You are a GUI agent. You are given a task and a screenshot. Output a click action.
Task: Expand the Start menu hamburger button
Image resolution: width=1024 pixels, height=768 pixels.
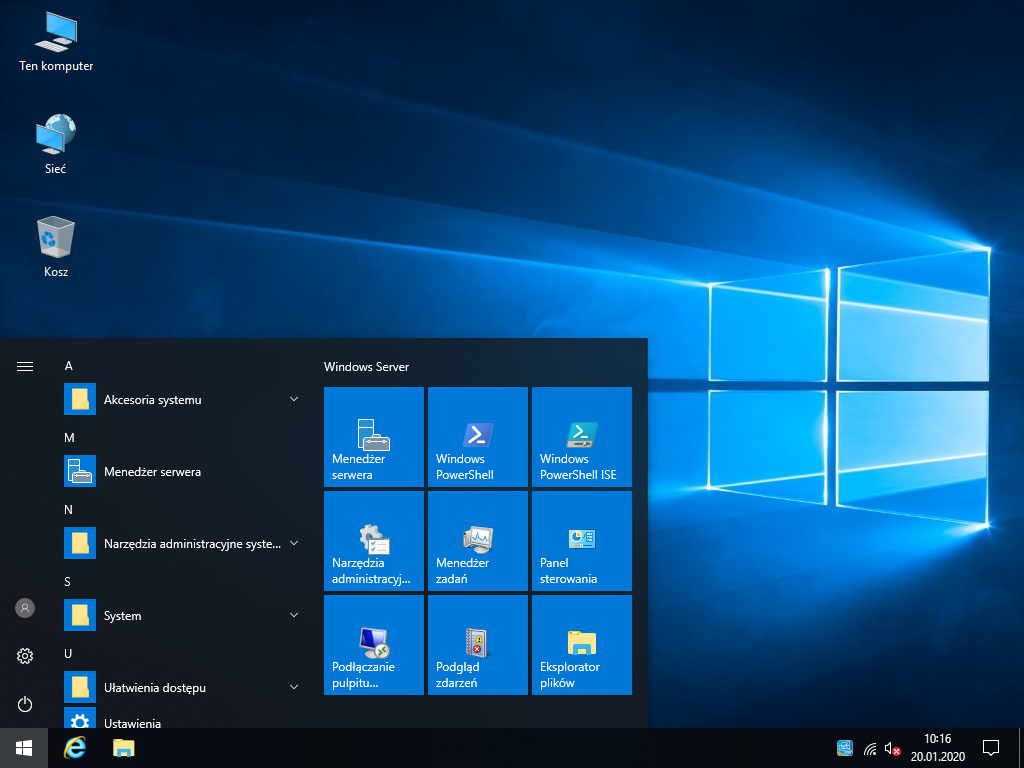coord(25,366)
